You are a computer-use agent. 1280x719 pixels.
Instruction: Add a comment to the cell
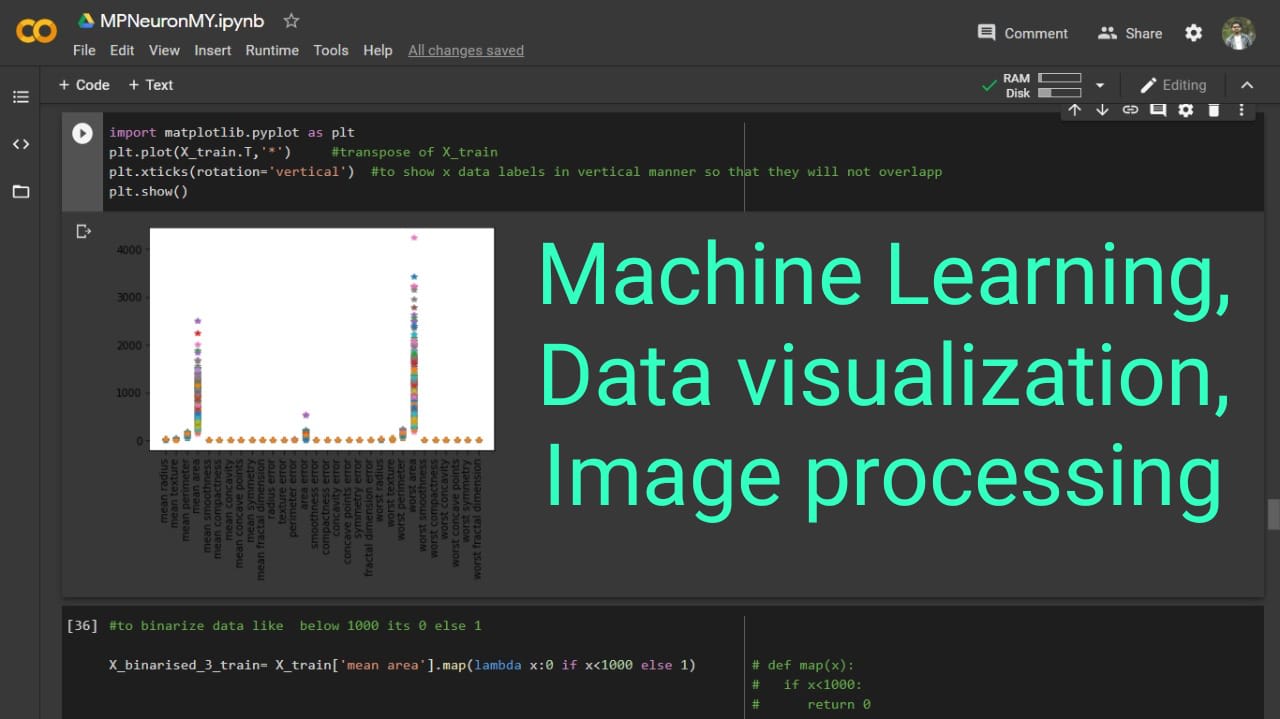tap(1158, 110)
